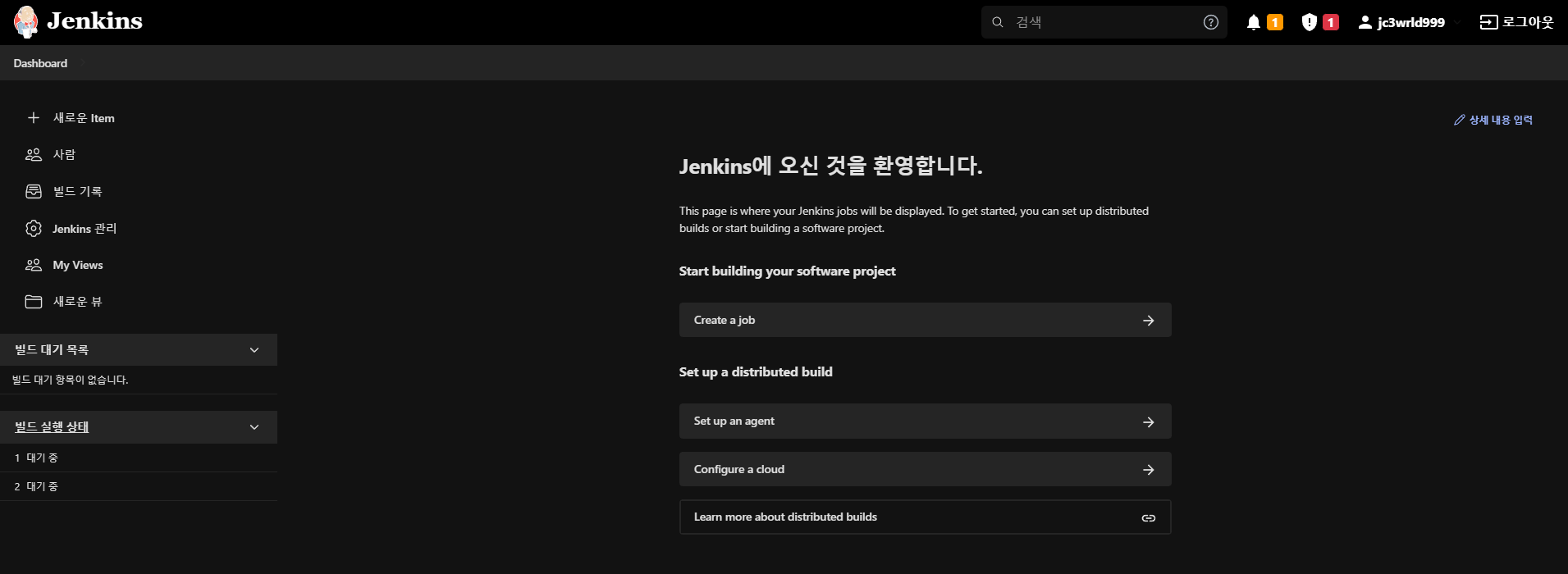Open Learn more about distributed builds link

pos(925,517)
